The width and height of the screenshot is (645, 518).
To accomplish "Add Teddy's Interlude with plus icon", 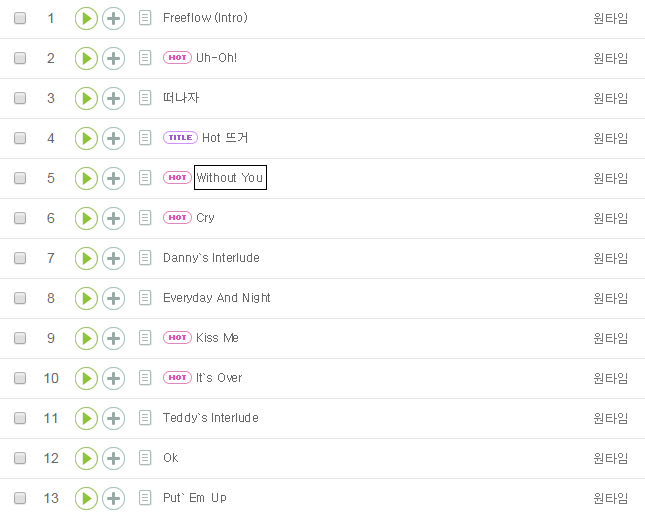I will pyautogui.click(x=114, y=418).
